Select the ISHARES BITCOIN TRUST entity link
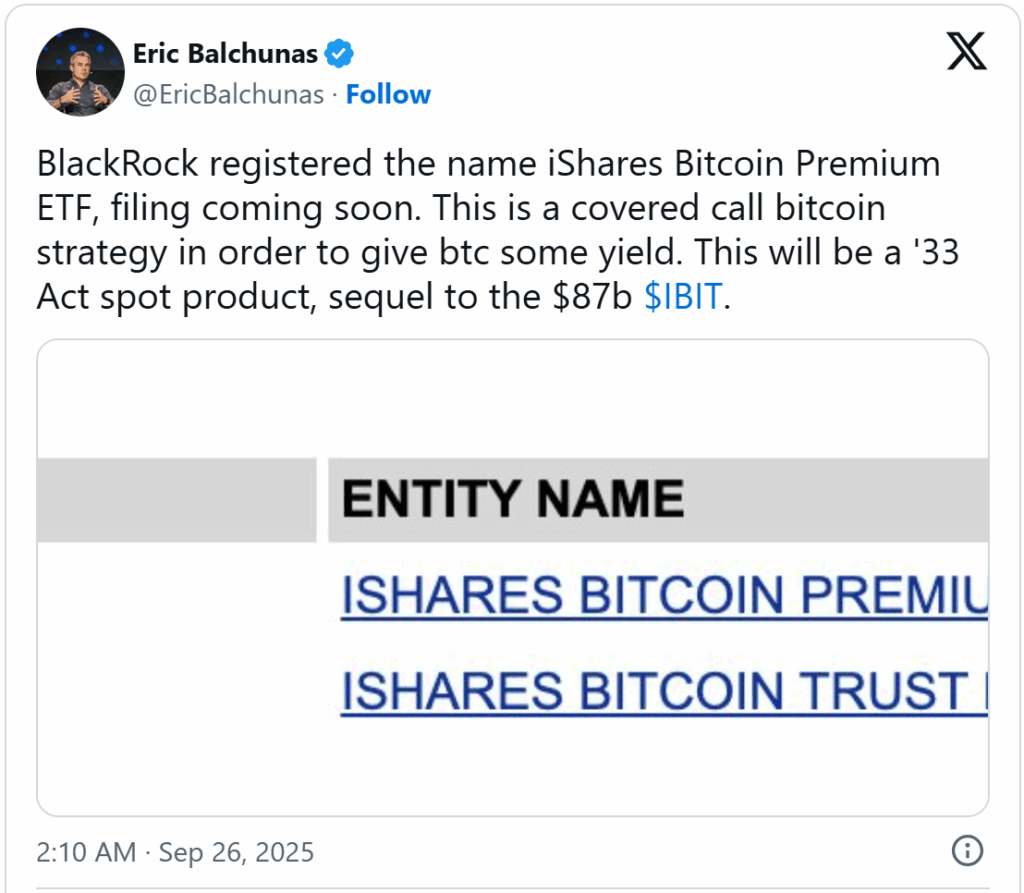The width and height of the screenshot is (1024, 893). pyautogui.click(x=664, y=692)
